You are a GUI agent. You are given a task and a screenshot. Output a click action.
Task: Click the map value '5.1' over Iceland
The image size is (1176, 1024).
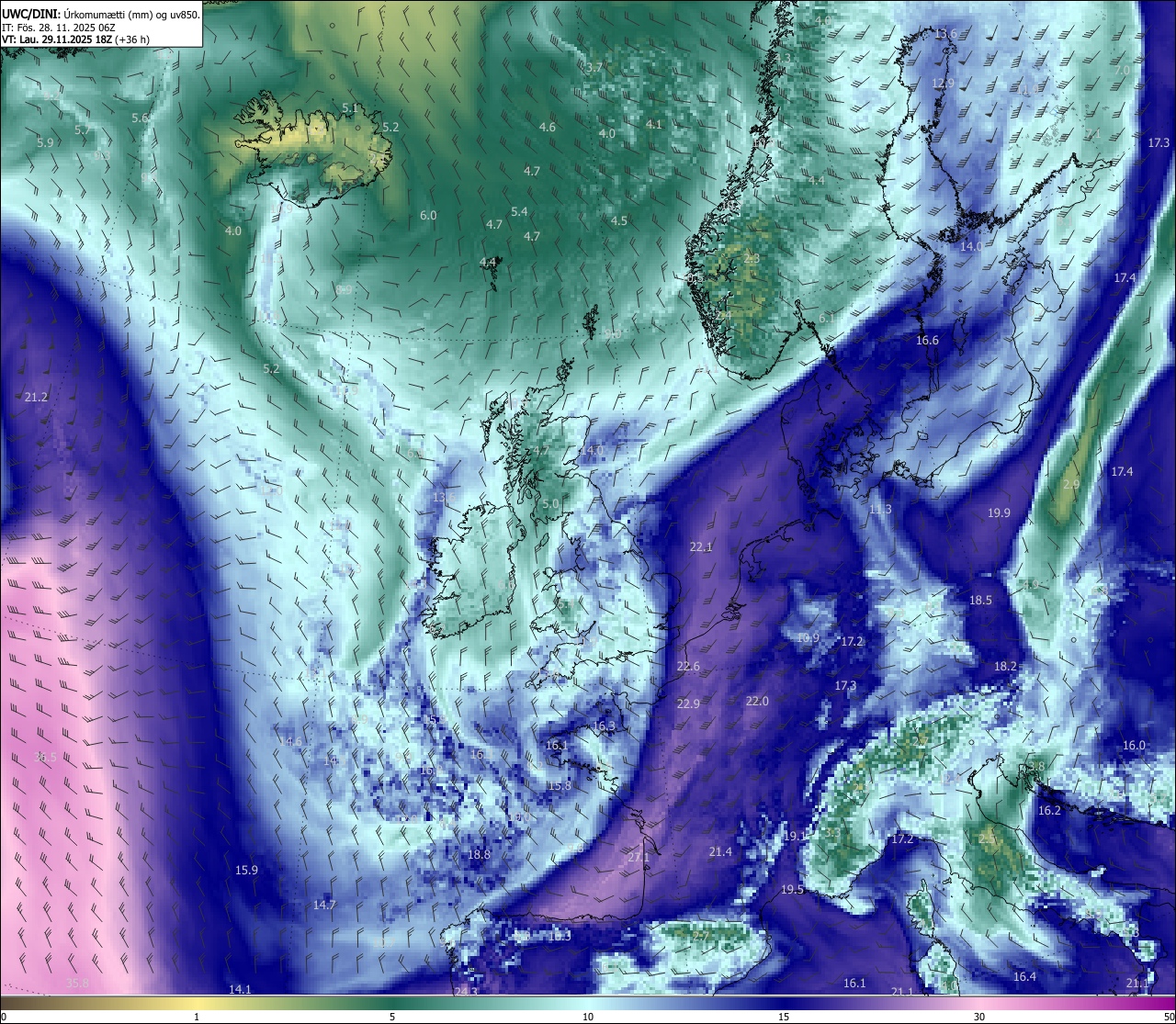pos(350,107)
